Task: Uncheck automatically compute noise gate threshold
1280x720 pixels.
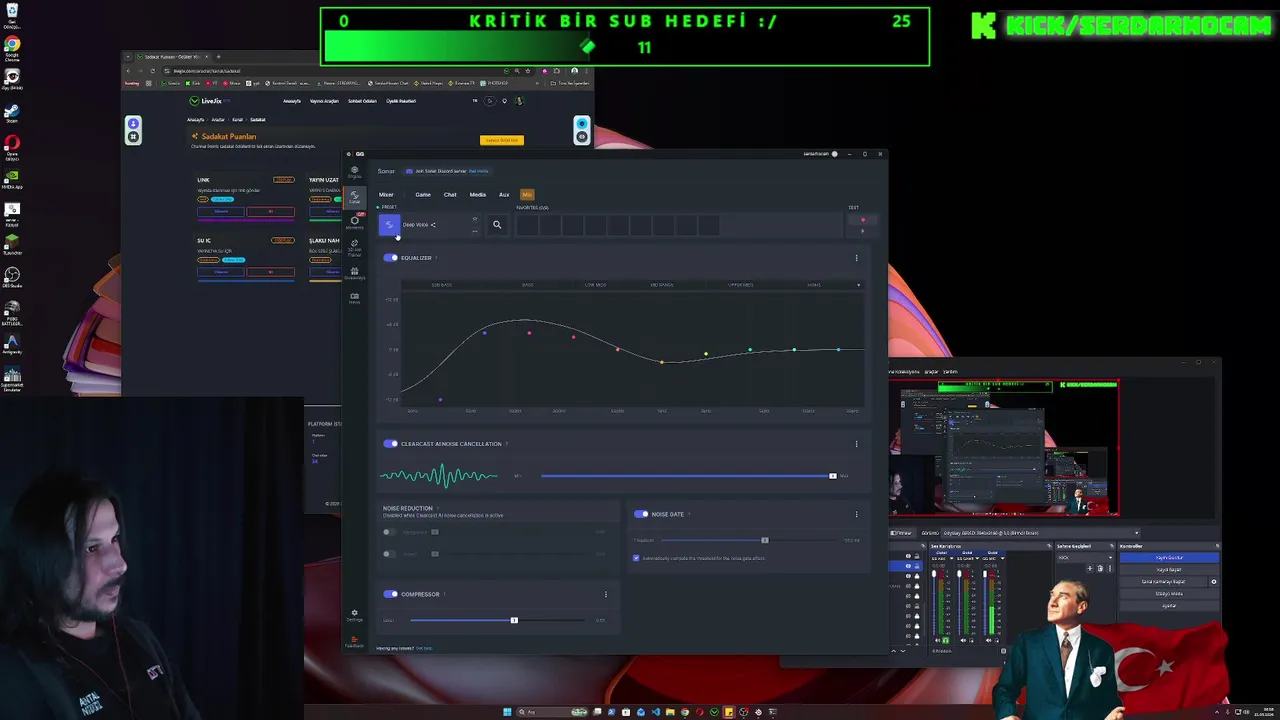Action: pyautogui.click(x=636, y=558)
